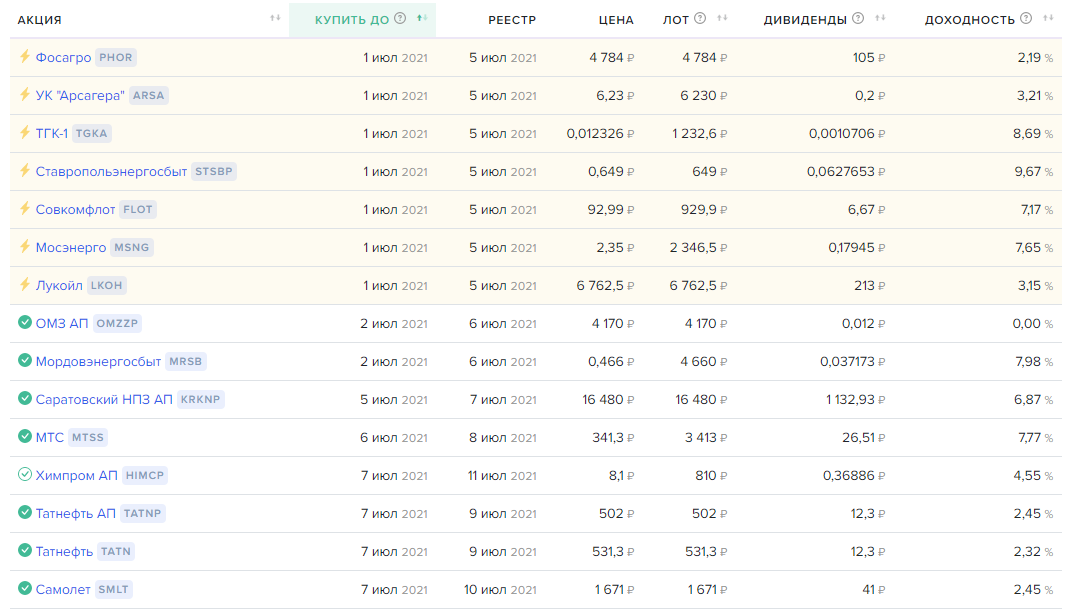Click lightning icon next to Ставропольэнергосбыт
1070x609 pixels.
[25, 171]
